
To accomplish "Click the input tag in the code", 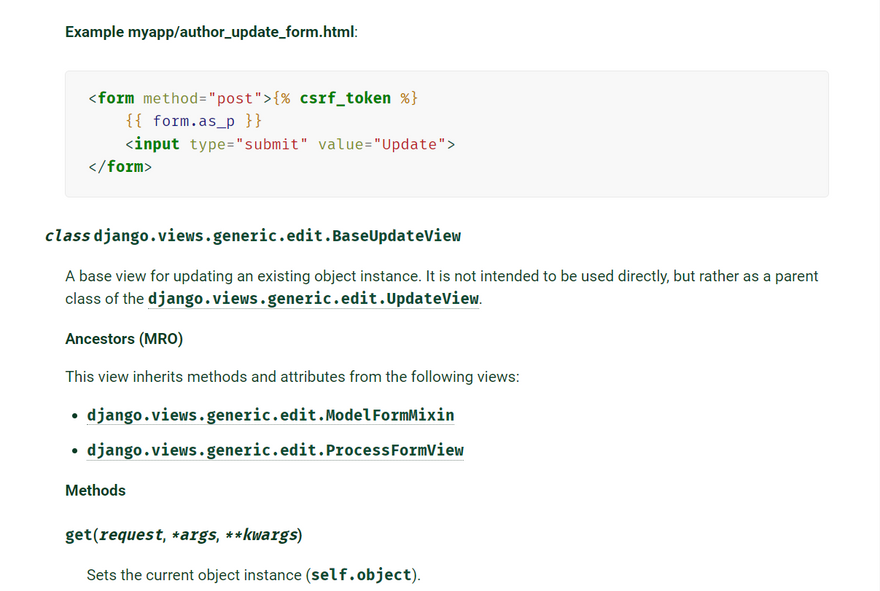I will tap(157, 144).
